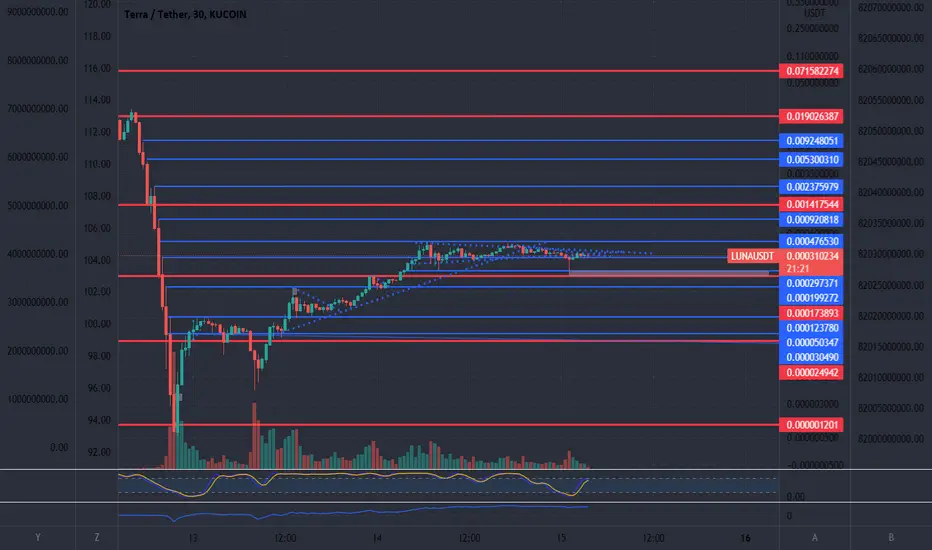The width and height of the screenshot is (932, 550).
Task: Click the B scale label at bottom
Action: pyautogui.click(x=891, y=538)
